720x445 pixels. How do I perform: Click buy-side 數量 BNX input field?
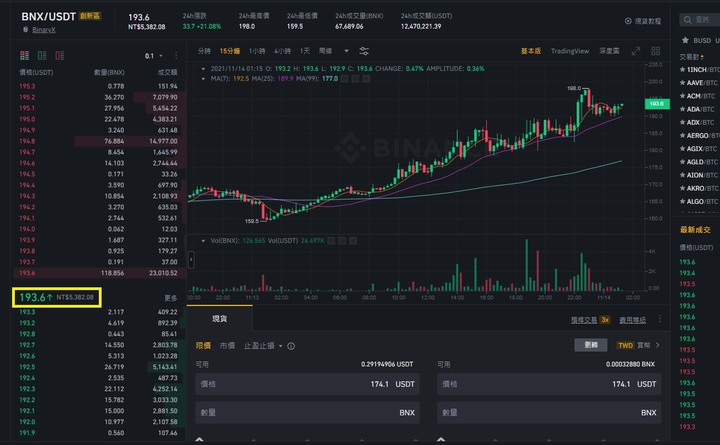(307, 412)
